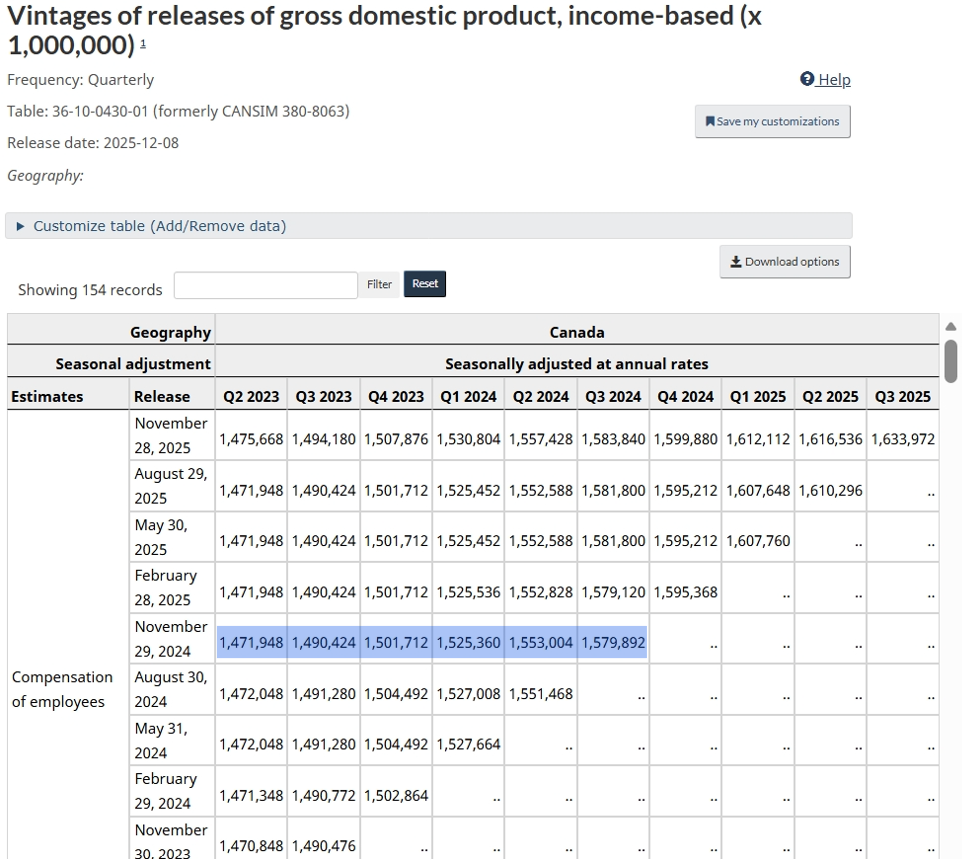Click the disclosure triangle beside Customize table
Image resolution: width=962 pixels, height=859 pixels.
point(20,226)
